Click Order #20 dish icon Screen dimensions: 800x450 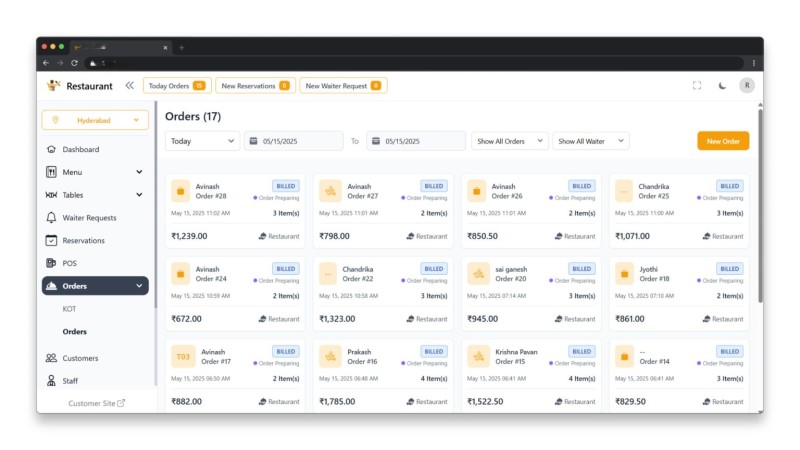(x=478, y=273)
